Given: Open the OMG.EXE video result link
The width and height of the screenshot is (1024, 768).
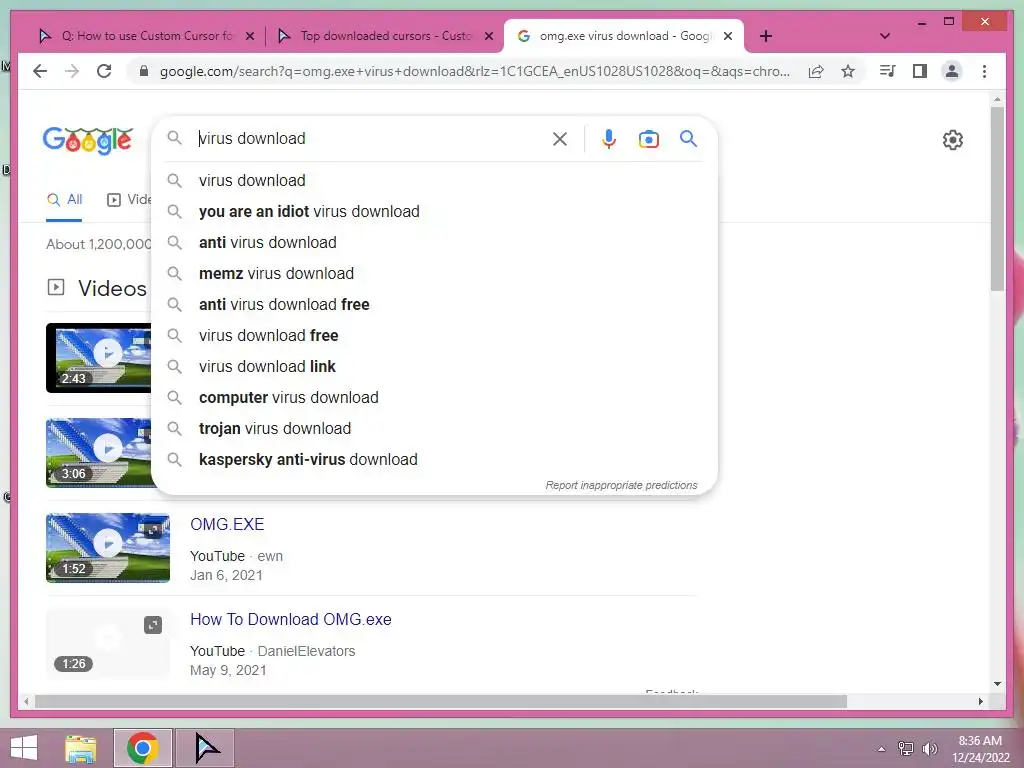Looking at the screenshot, I should click(x=227, y=524).
